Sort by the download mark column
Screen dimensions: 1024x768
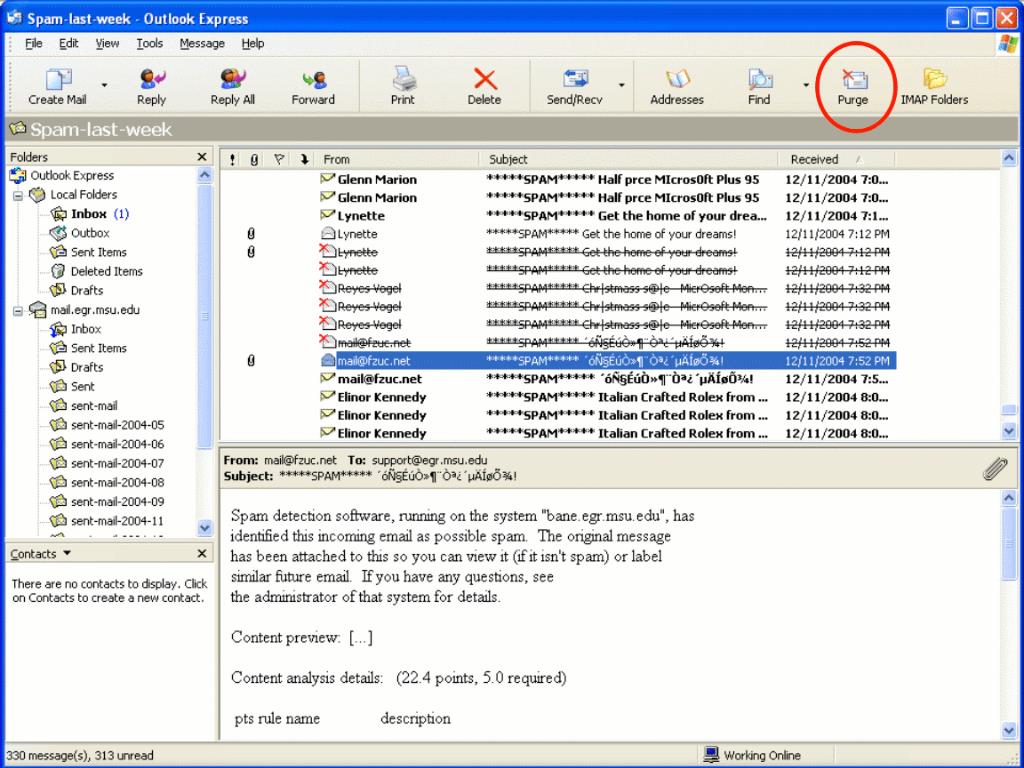304,159
